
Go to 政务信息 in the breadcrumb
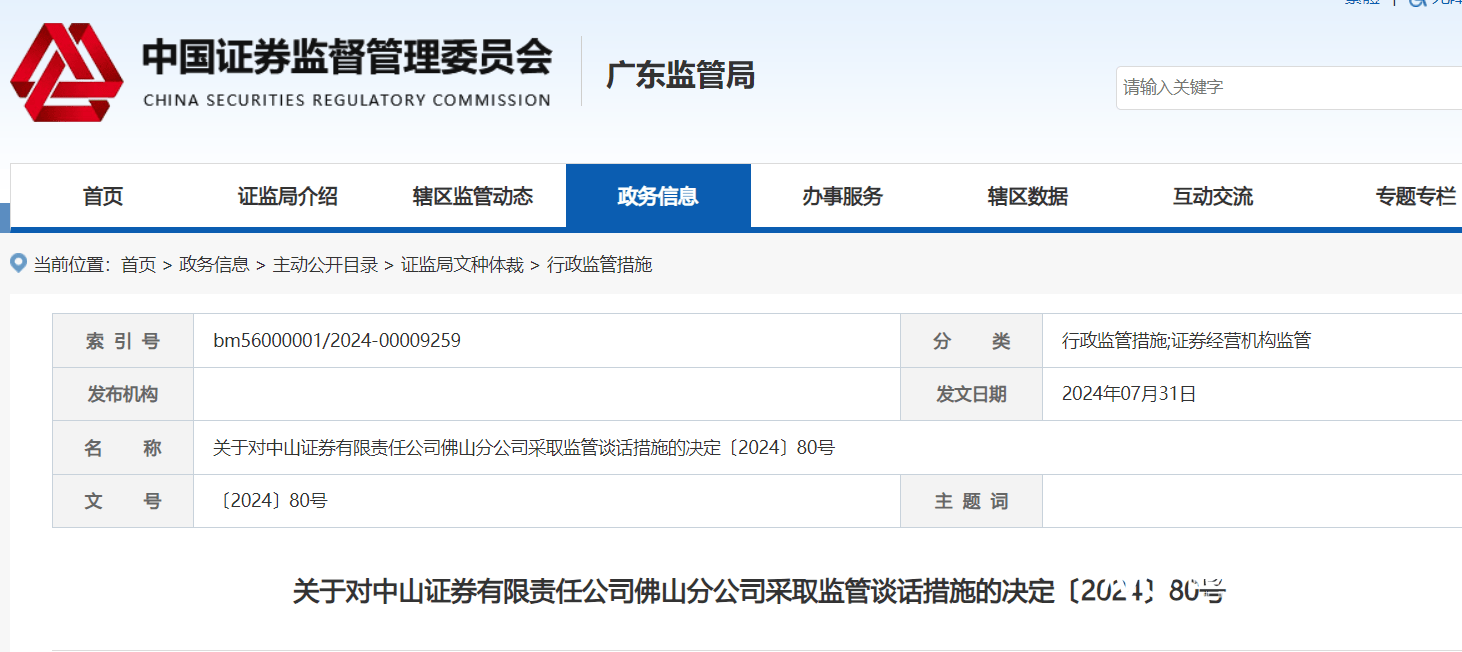point(214,265)
